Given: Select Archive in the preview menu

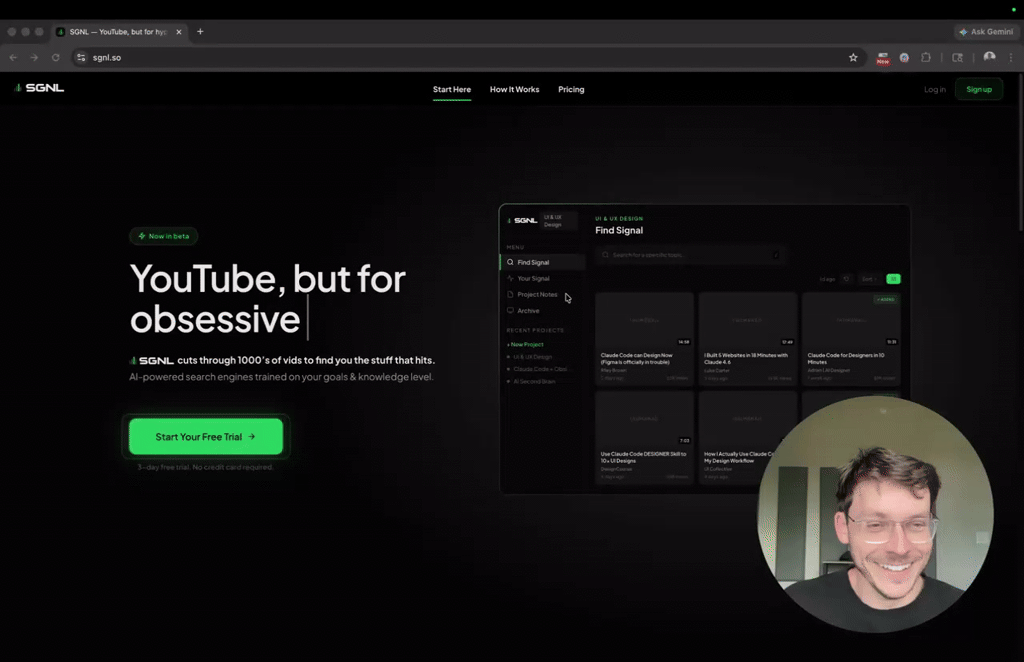Looking at the screenshot, I should coord(543,311).
